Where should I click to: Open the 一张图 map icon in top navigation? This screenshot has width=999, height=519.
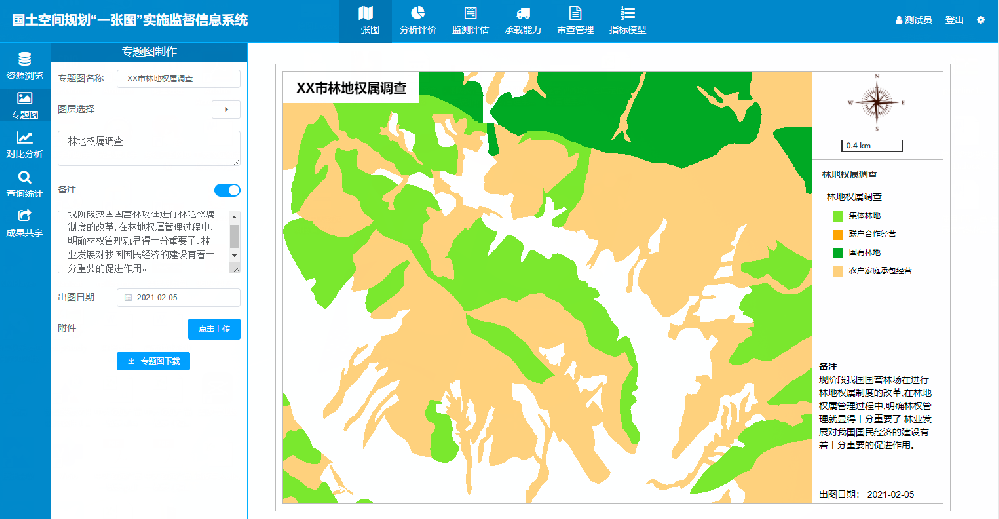(365, 13)
